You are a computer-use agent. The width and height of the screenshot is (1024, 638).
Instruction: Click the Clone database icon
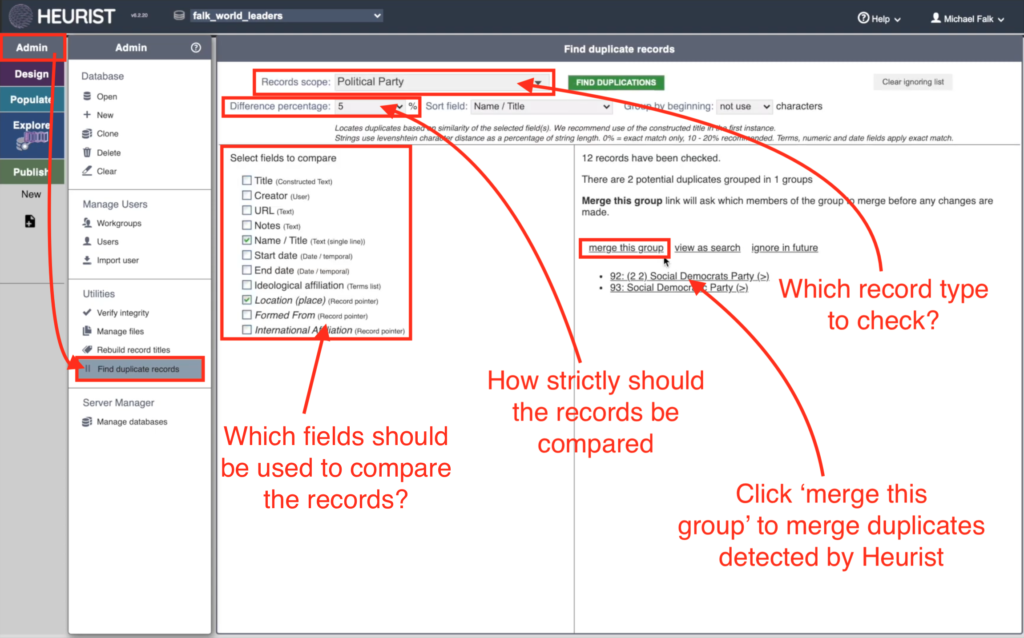coord(87,133)
